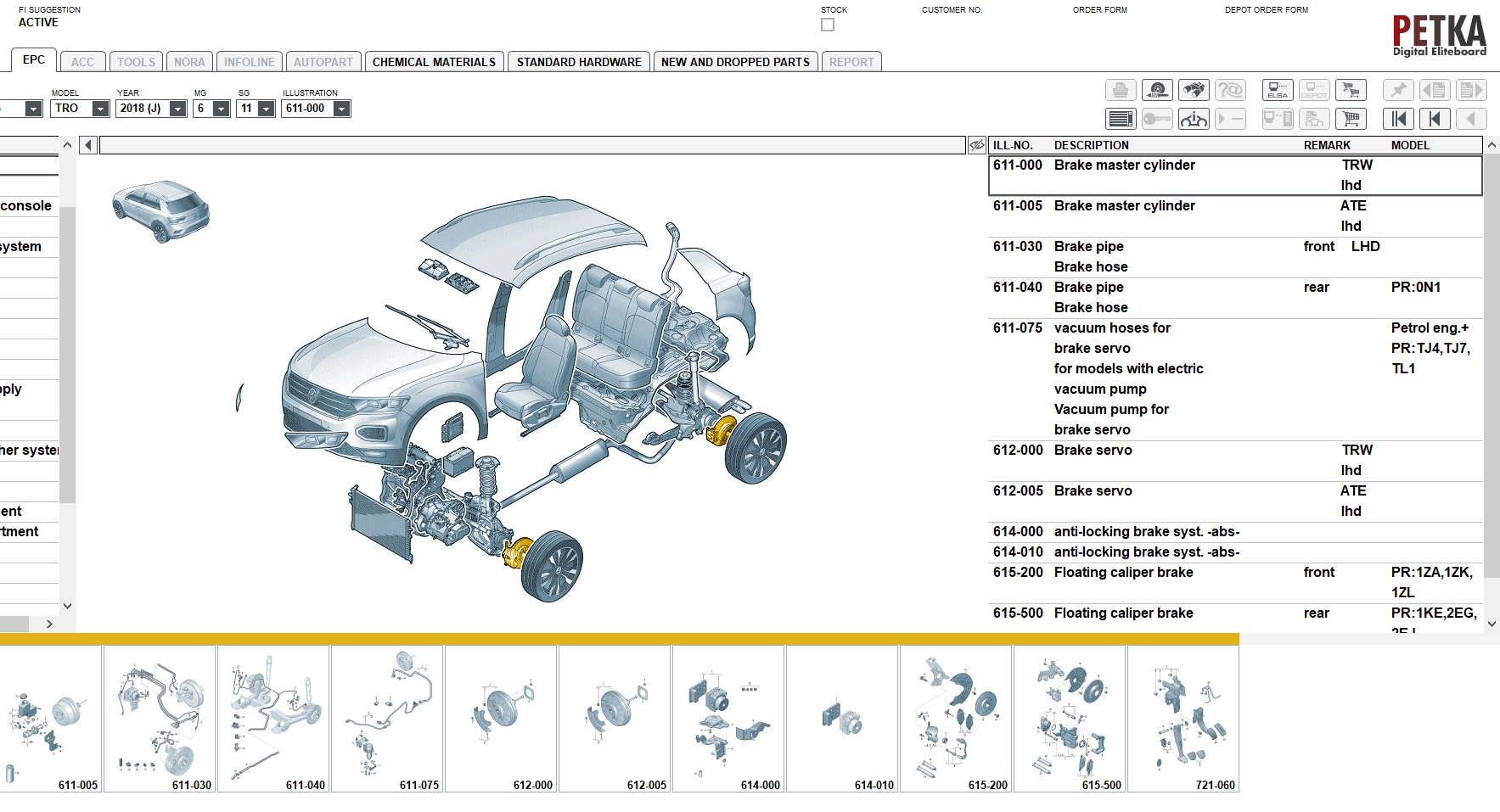Click the computer to server transfer icon

pyautogui.click(x=1278, y=119)
